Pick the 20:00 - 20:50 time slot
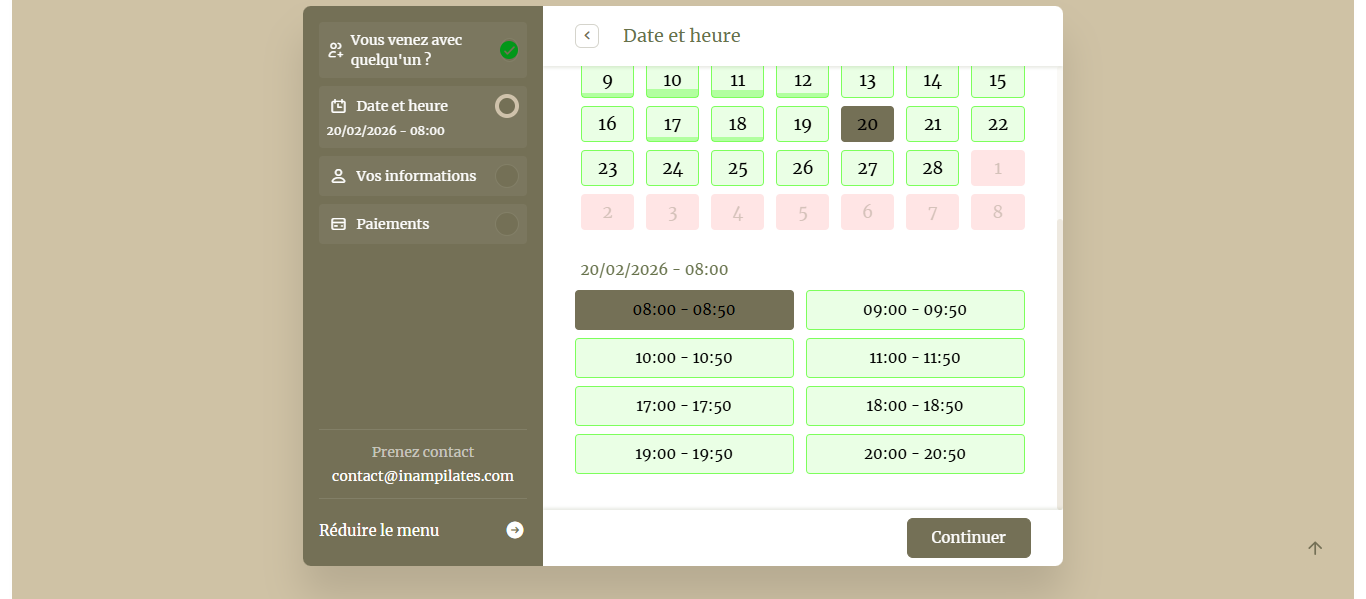1366x599 pixels. [x=915, y=454]
